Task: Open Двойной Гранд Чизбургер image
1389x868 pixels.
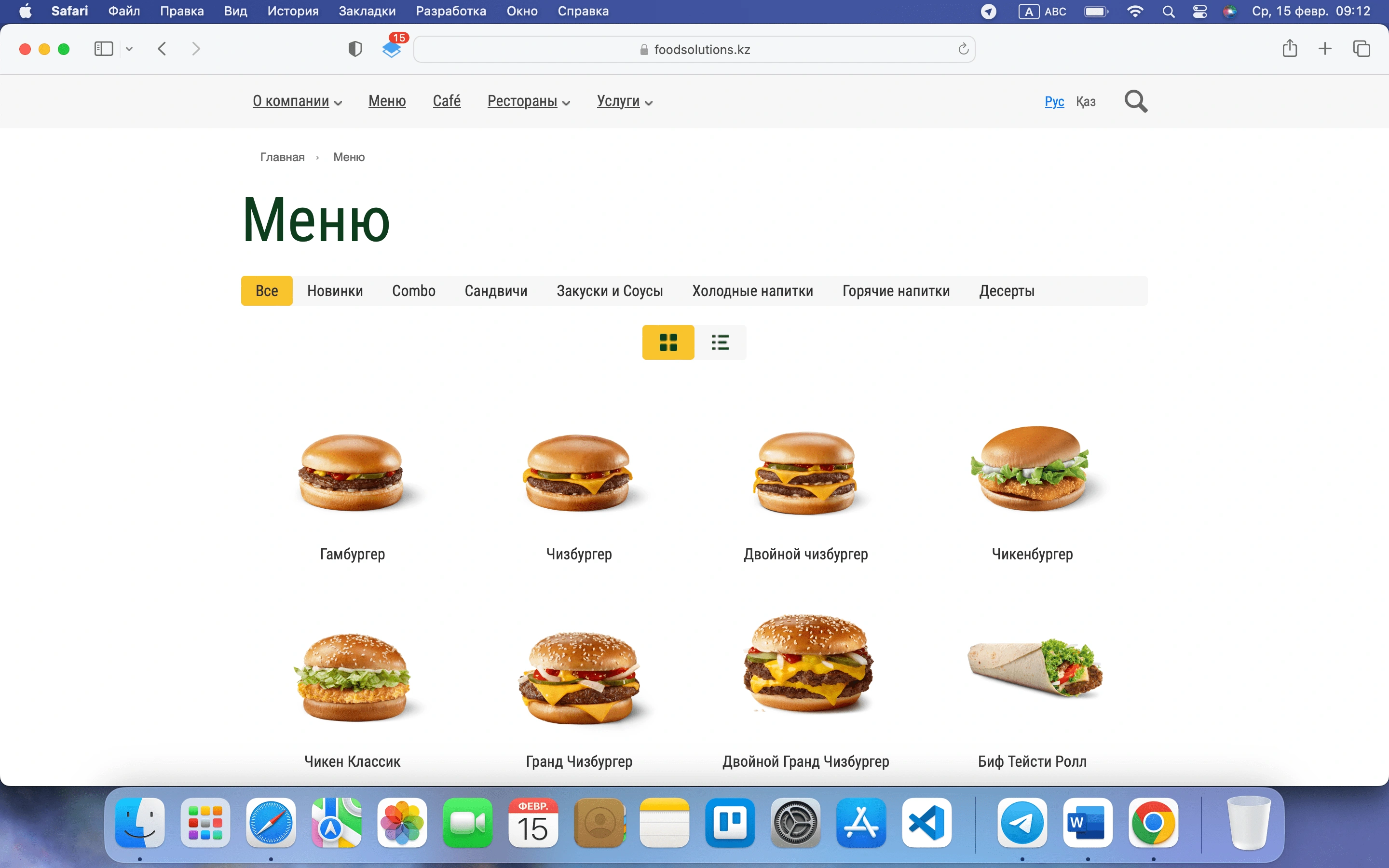Action: pyautogui.click(x=808, y=663)
